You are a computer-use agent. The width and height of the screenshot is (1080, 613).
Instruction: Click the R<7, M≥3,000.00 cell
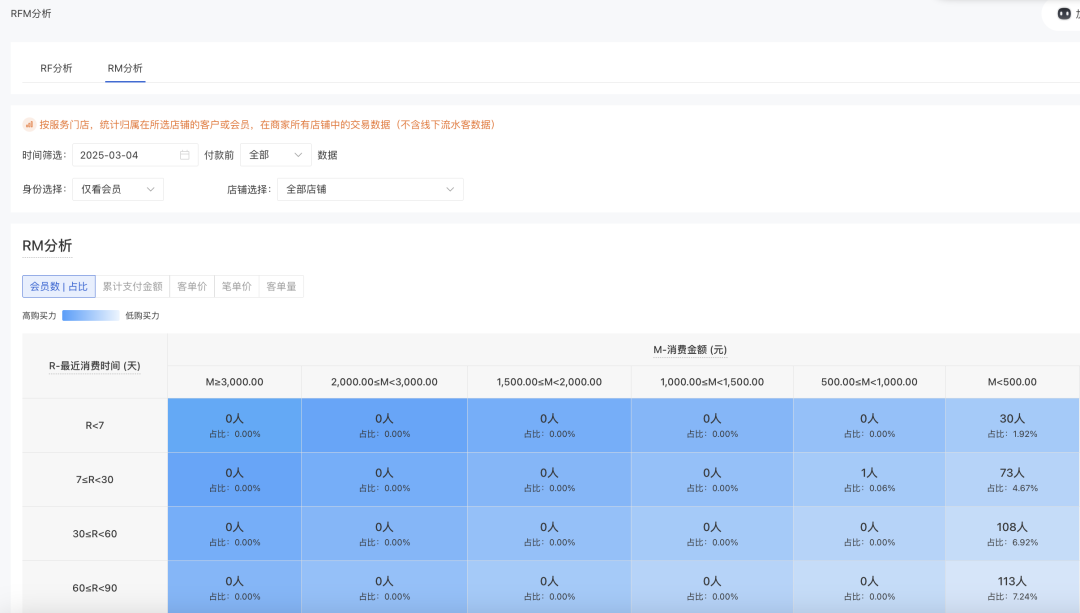tap(234, 426)
